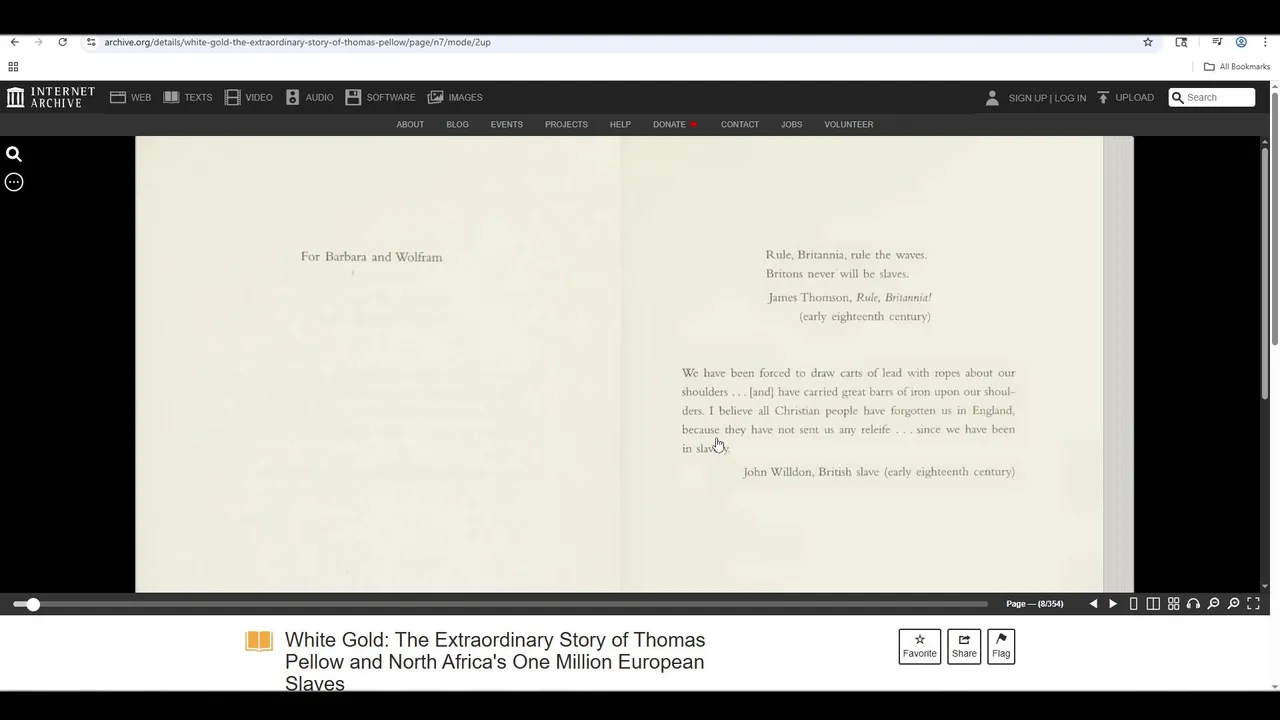Click the Log In link

click(x=1070, y=98)
